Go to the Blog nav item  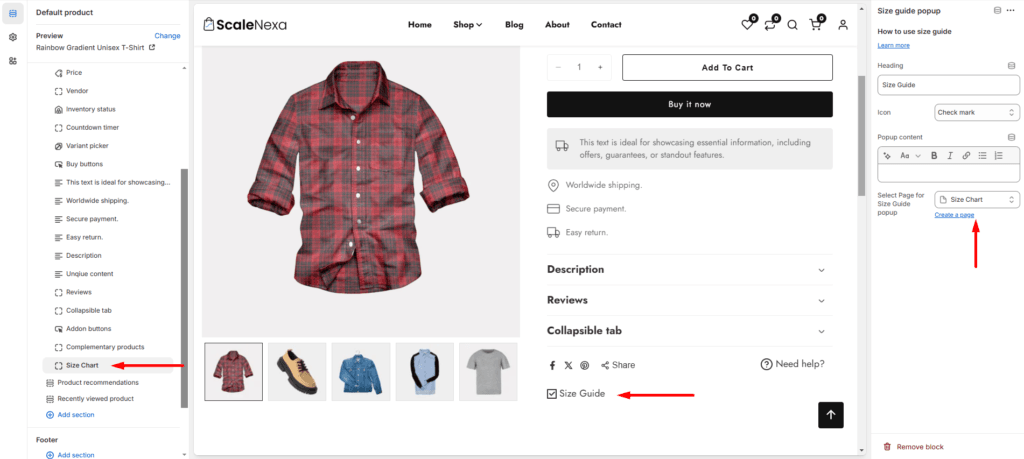[514, 25]
